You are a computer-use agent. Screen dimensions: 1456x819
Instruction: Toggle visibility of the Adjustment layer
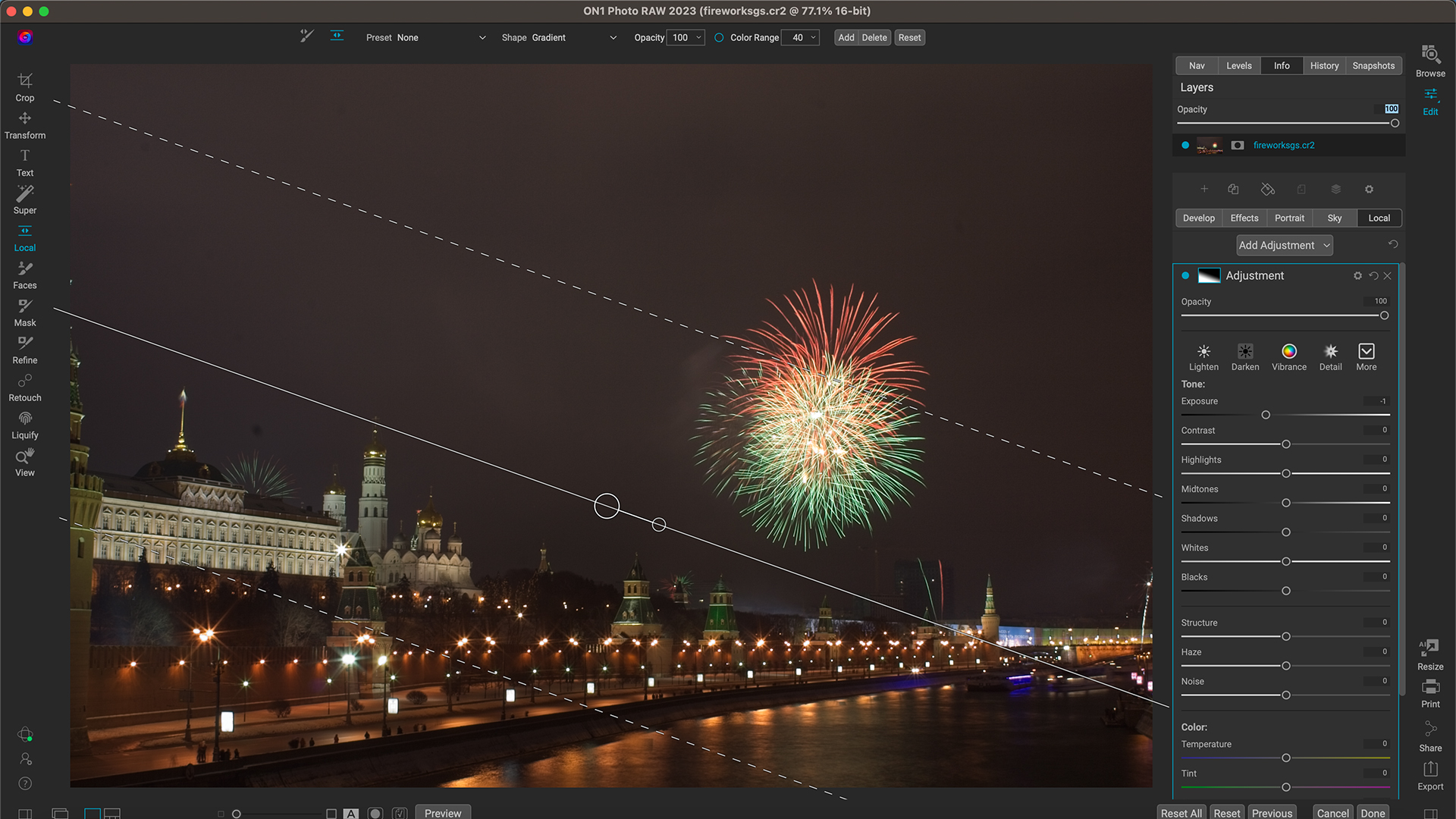pyautogui.click(x=1185, y=275)
